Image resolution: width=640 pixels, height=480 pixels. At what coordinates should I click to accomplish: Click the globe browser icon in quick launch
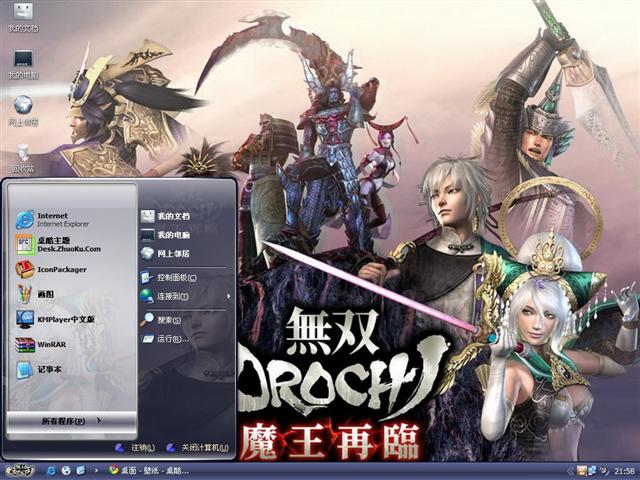pos(66,471)
